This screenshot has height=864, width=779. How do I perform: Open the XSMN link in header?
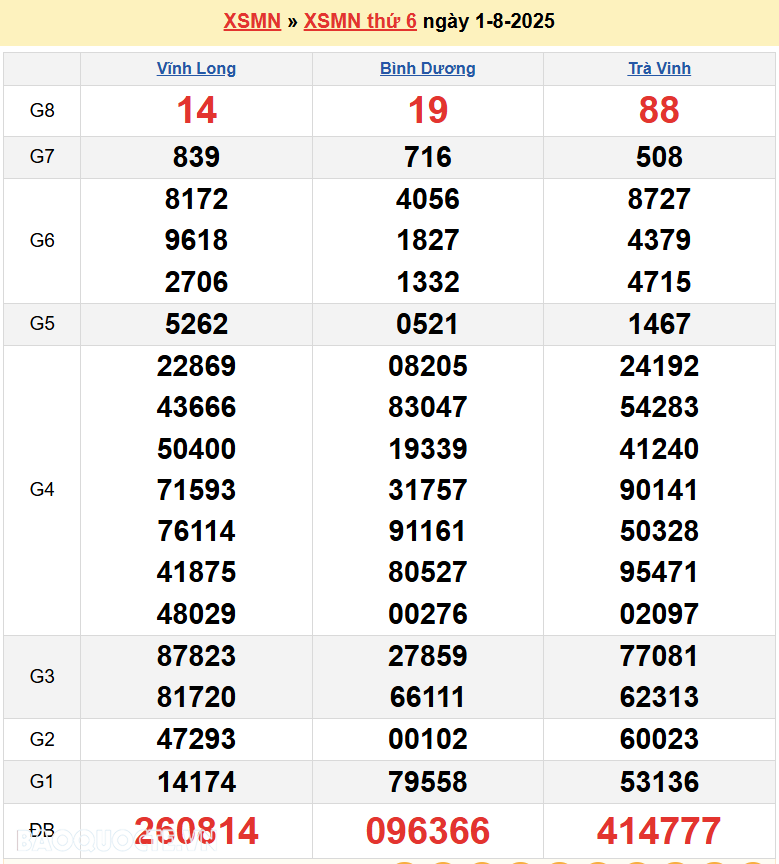coord(251,21)
